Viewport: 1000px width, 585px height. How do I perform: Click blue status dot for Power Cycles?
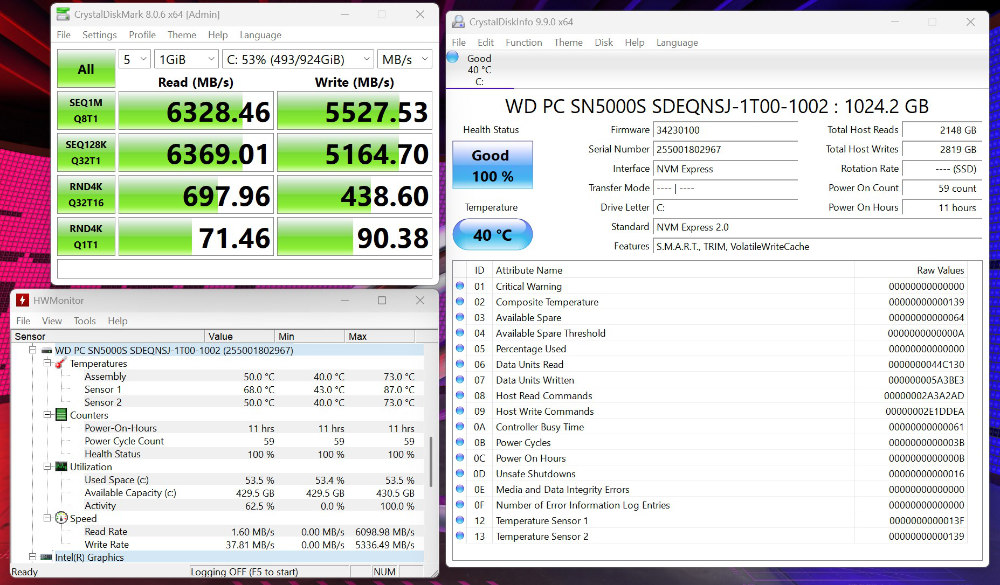460,442
